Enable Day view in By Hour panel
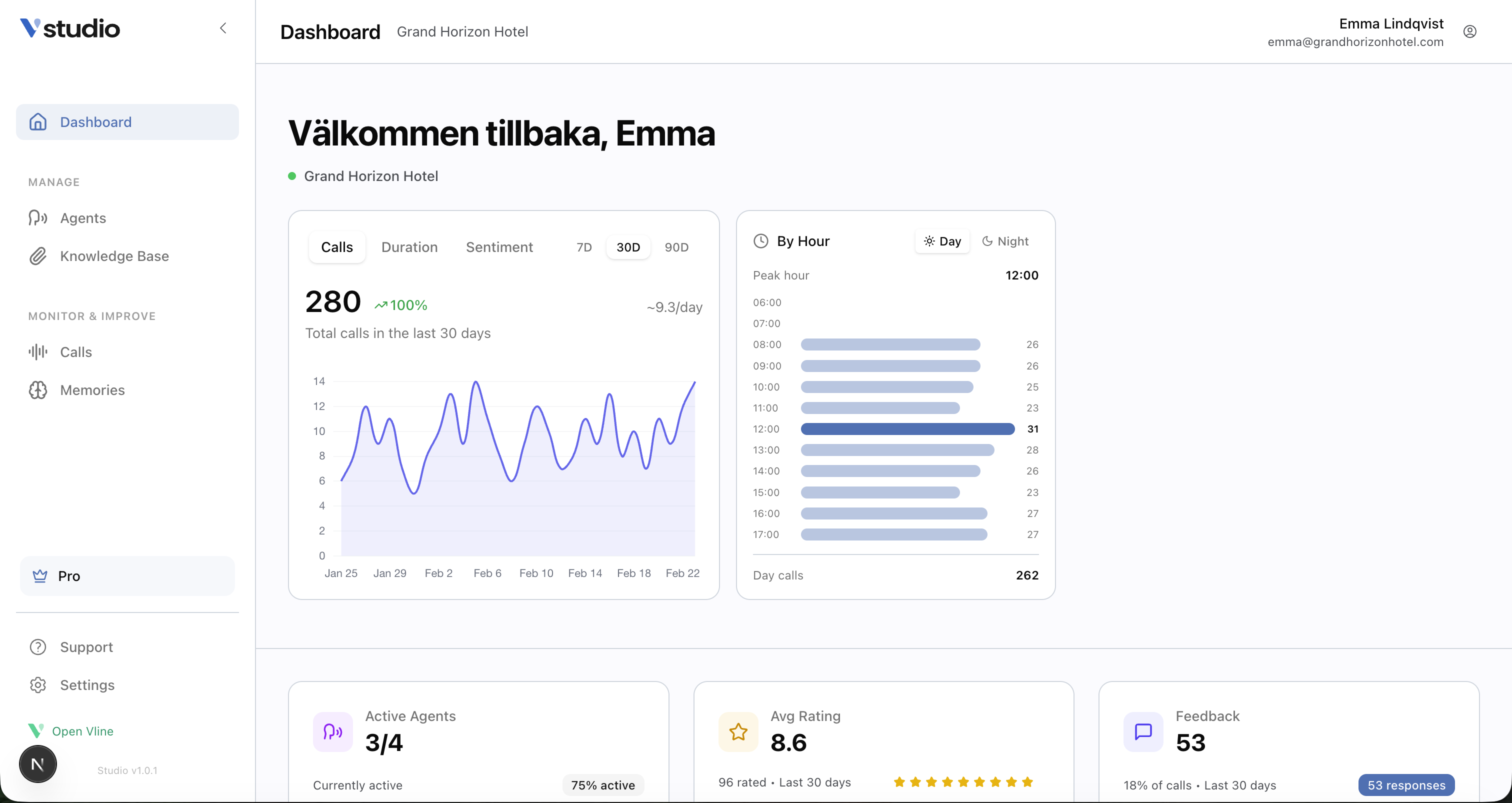1512x803 pixels. (941, 240)
